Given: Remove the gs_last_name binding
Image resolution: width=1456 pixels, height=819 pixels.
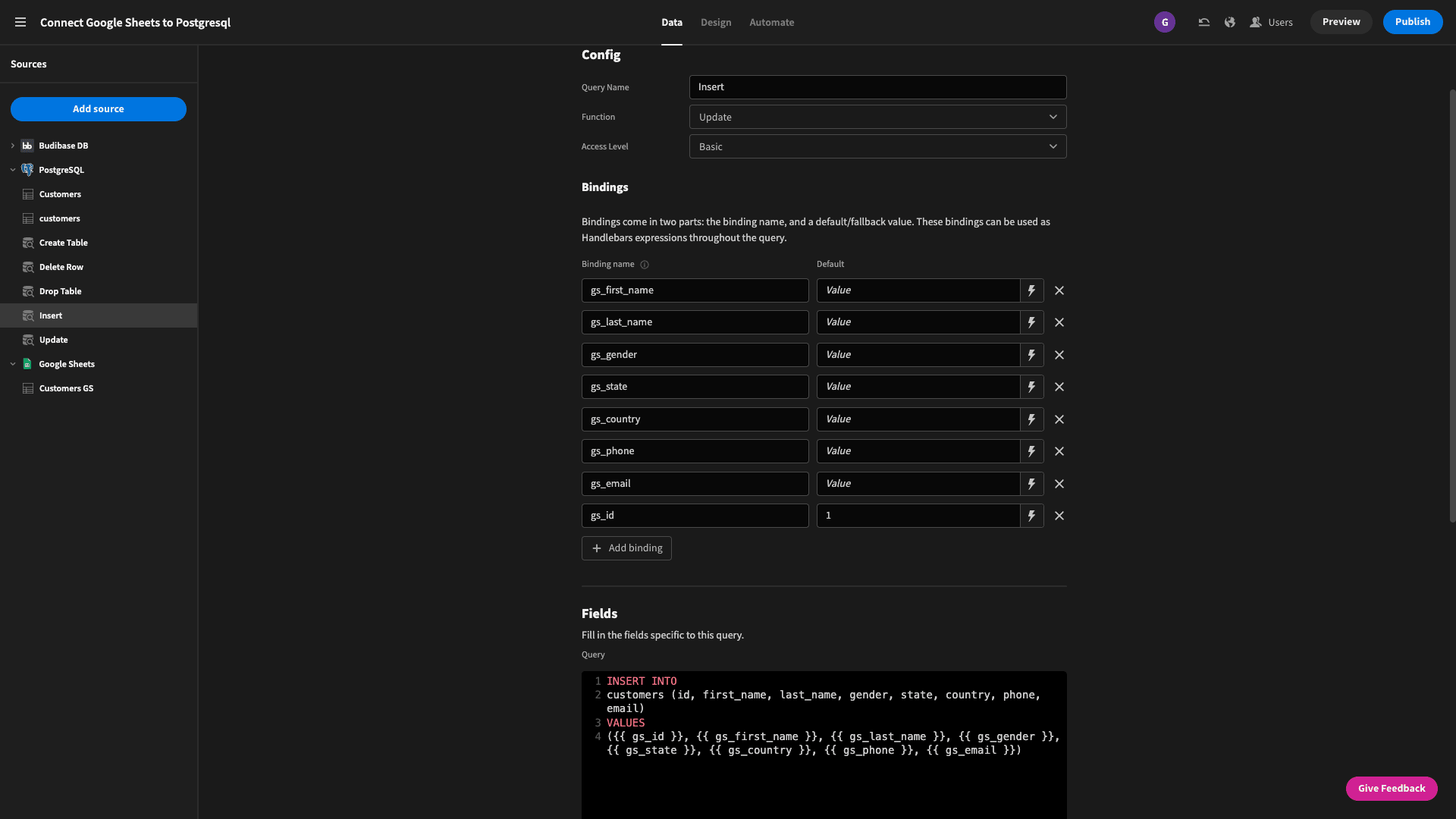Looking at the screenshot, I should [1059, 322].
